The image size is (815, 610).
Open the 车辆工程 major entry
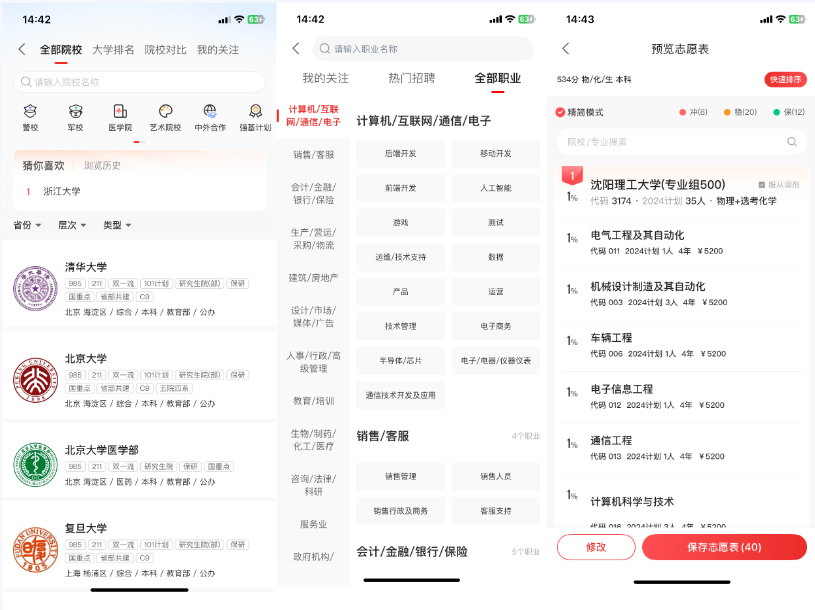[681, 346]
